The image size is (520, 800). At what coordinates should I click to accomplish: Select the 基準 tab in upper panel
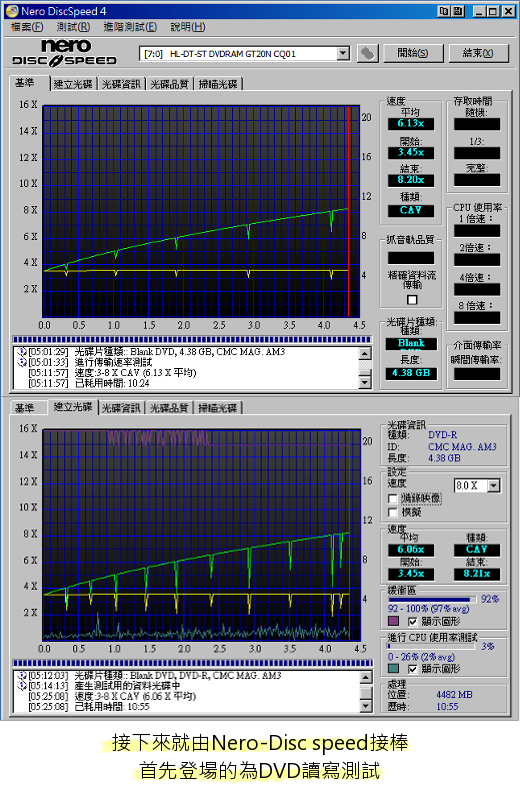coord(30,83)
